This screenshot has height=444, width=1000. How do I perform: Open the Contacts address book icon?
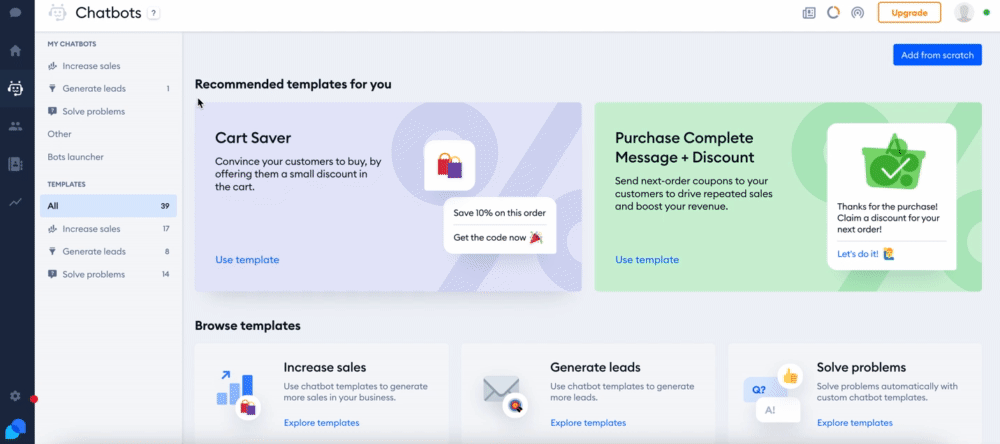(15, 164)
